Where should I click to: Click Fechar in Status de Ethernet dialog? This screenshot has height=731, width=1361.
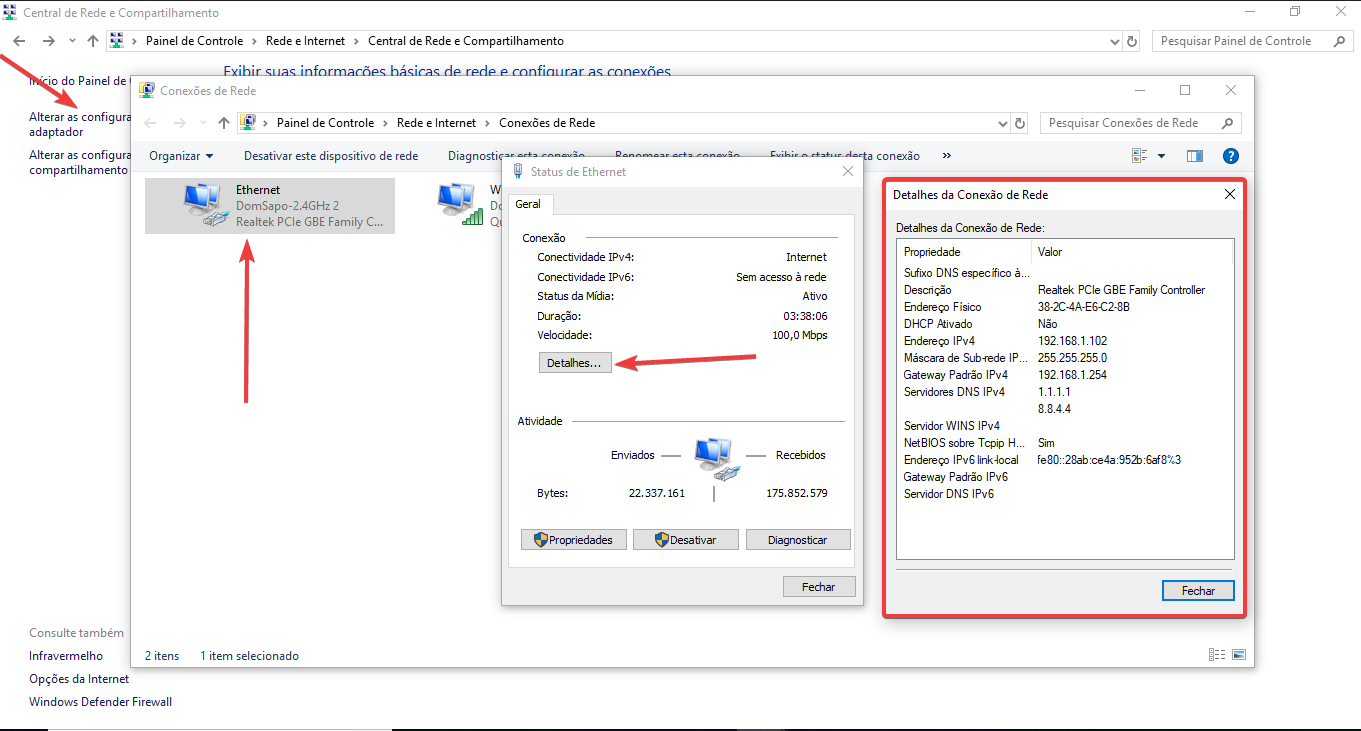click(x=818, y=587)
